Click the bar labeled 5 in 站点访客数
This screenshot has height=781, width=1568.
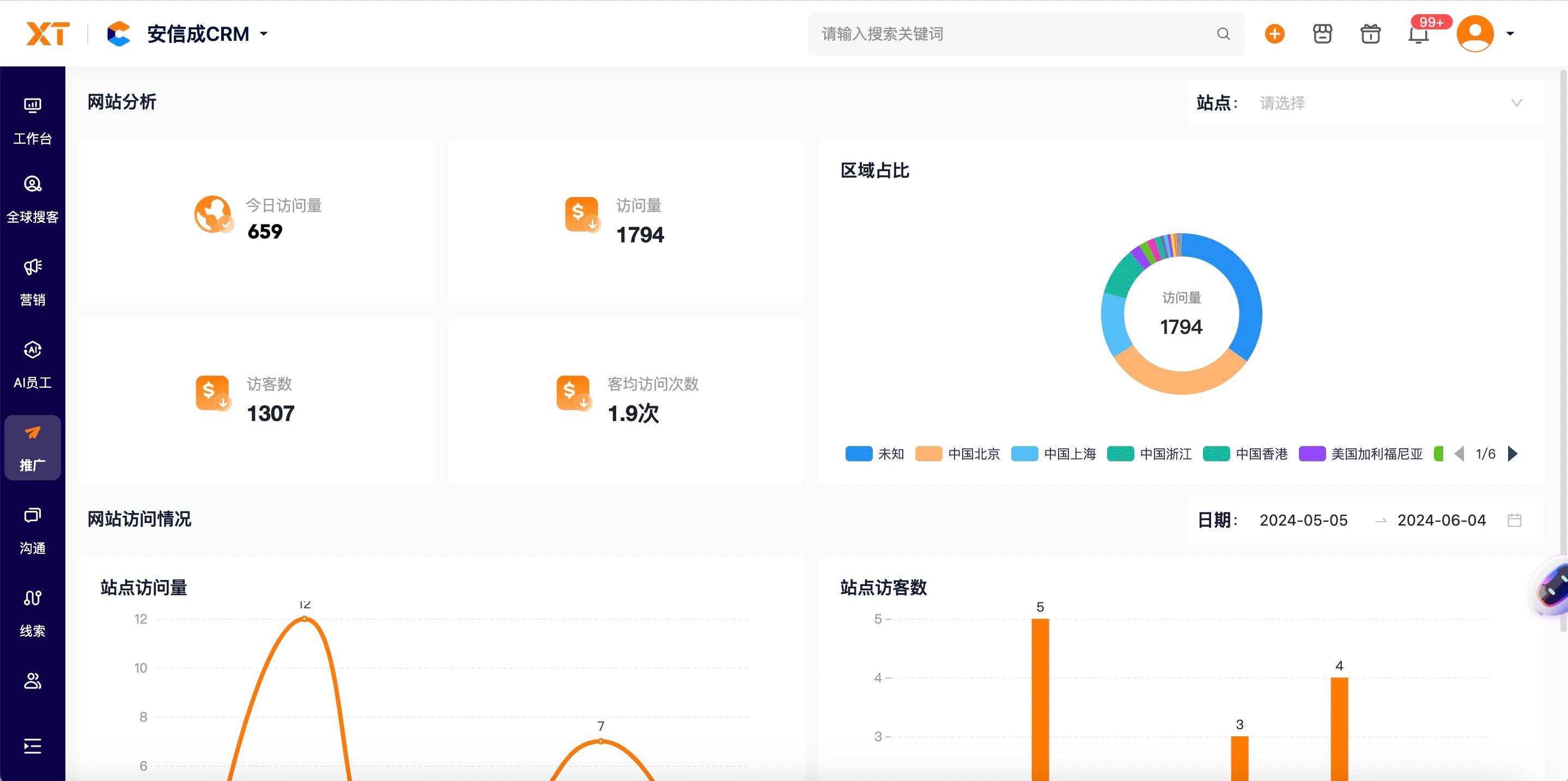(1040, 699)
